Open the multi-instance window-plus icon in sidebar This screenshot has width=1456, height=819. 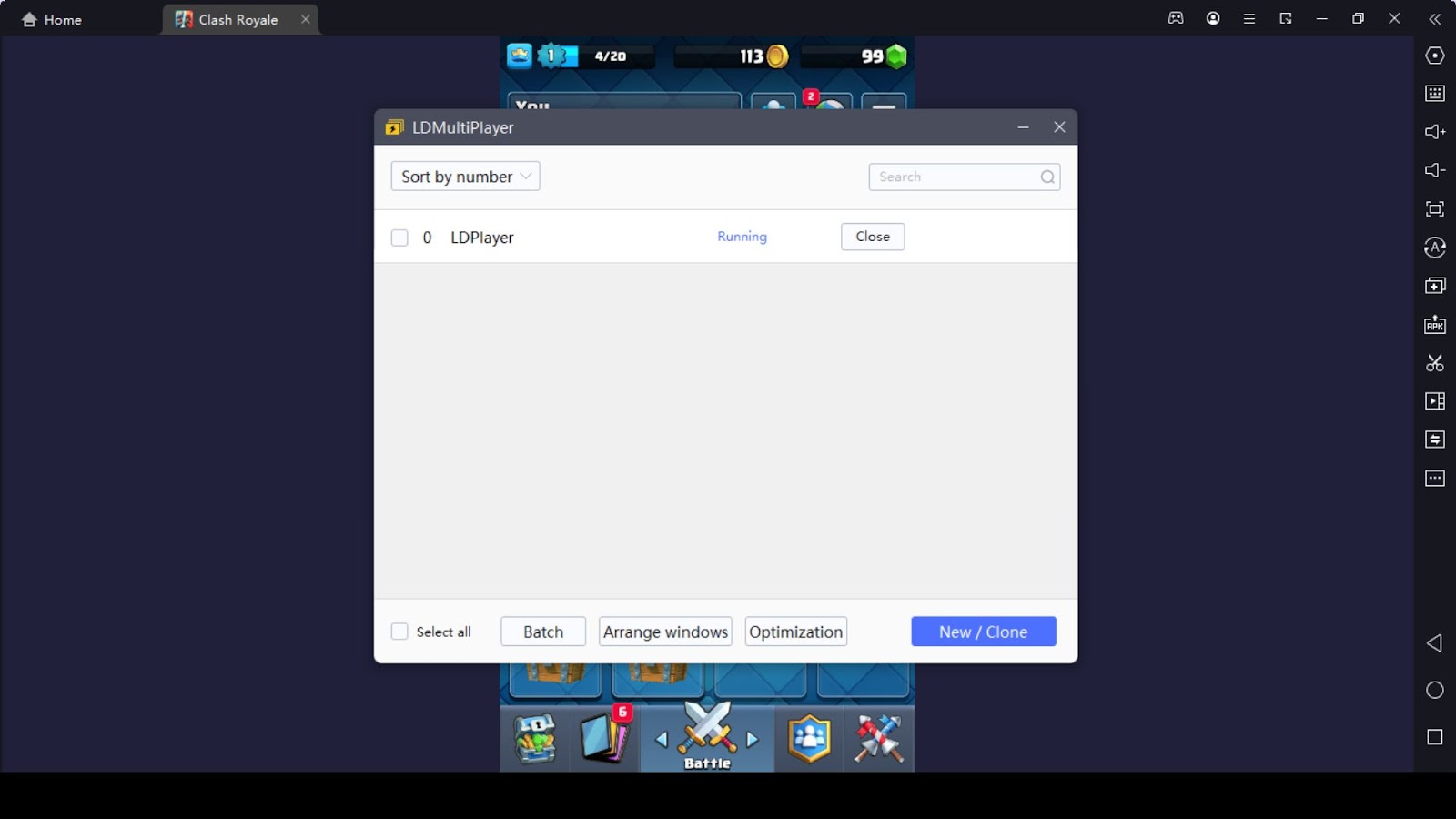point(1435,286)
